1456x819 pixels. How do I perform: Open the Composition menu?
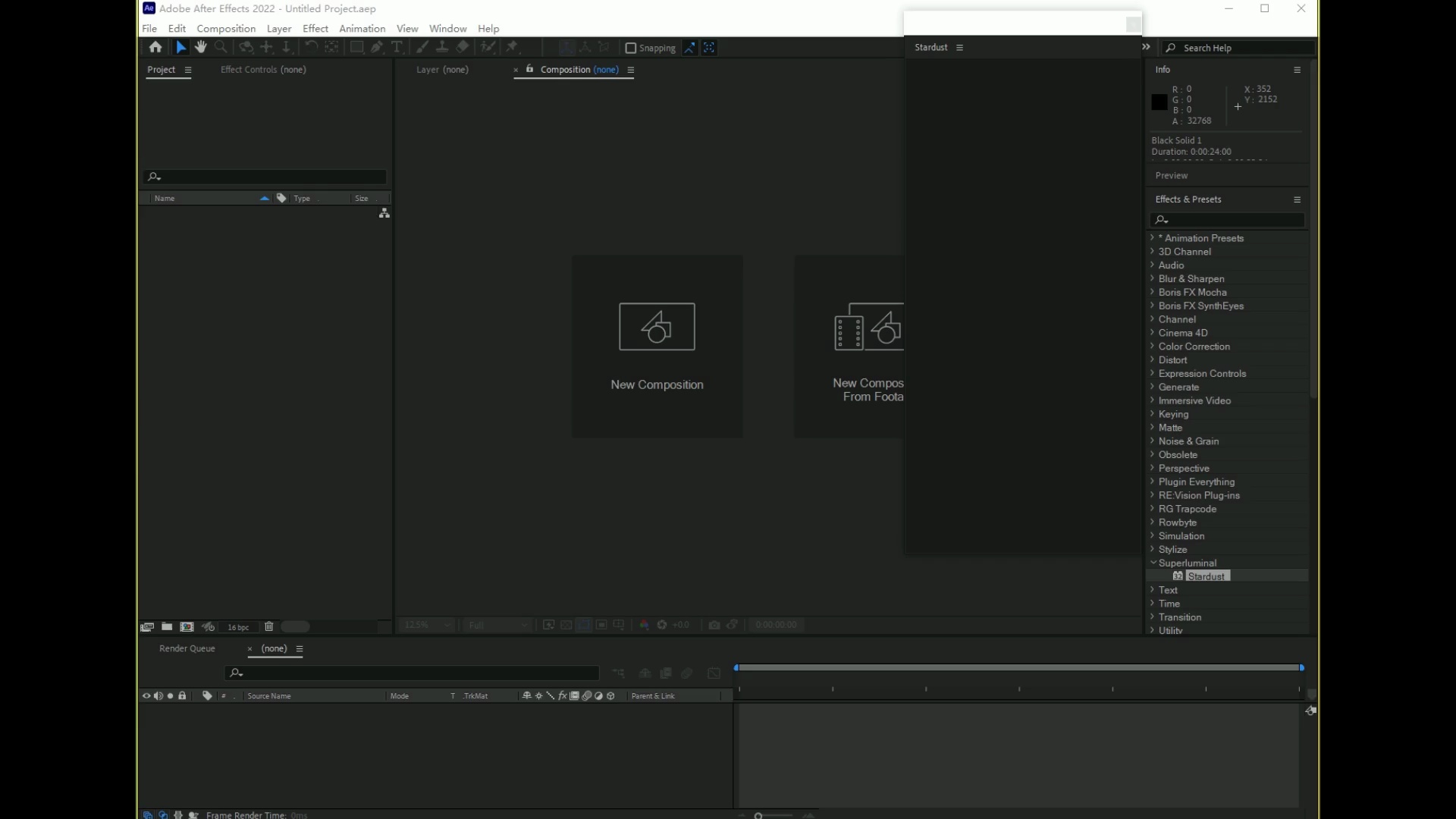point(226,28)
